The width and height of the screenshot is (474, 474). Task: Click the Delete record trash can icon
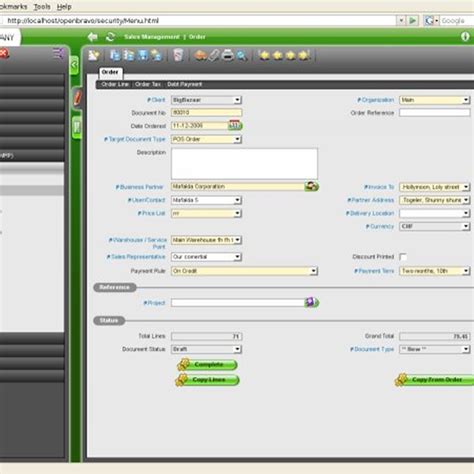178,55
